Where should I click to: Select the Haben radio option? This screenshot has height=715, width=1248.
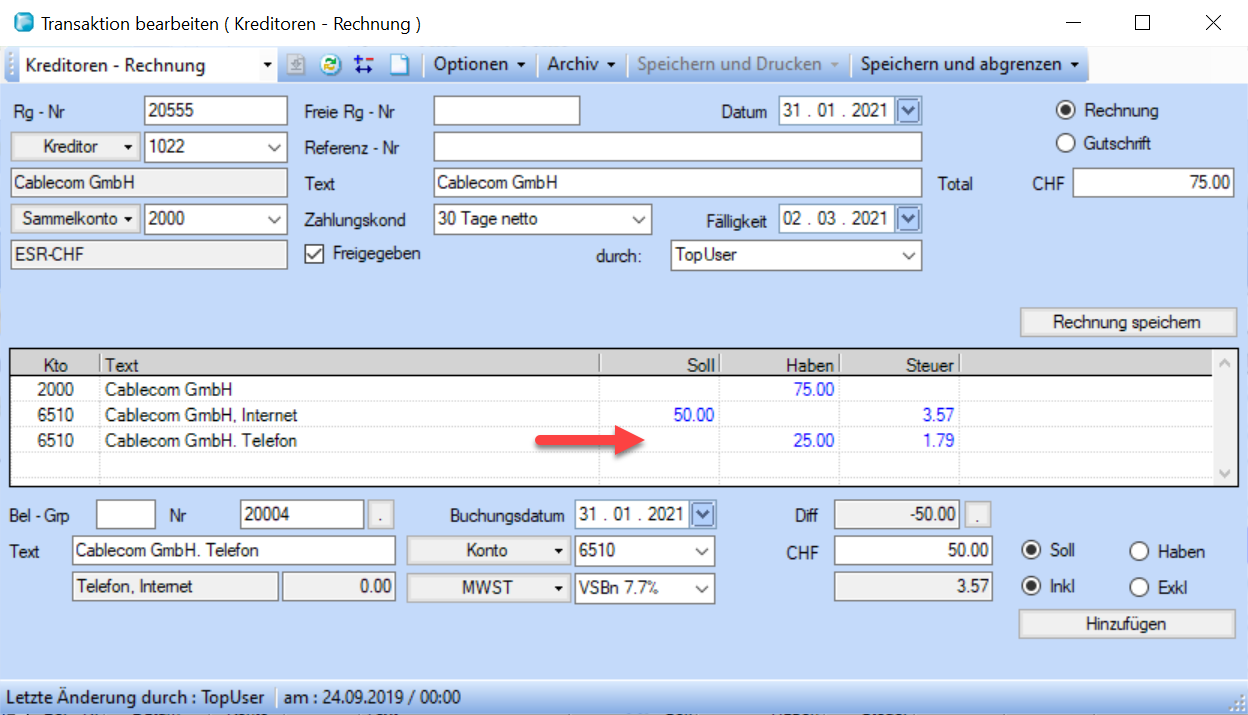1139,551
